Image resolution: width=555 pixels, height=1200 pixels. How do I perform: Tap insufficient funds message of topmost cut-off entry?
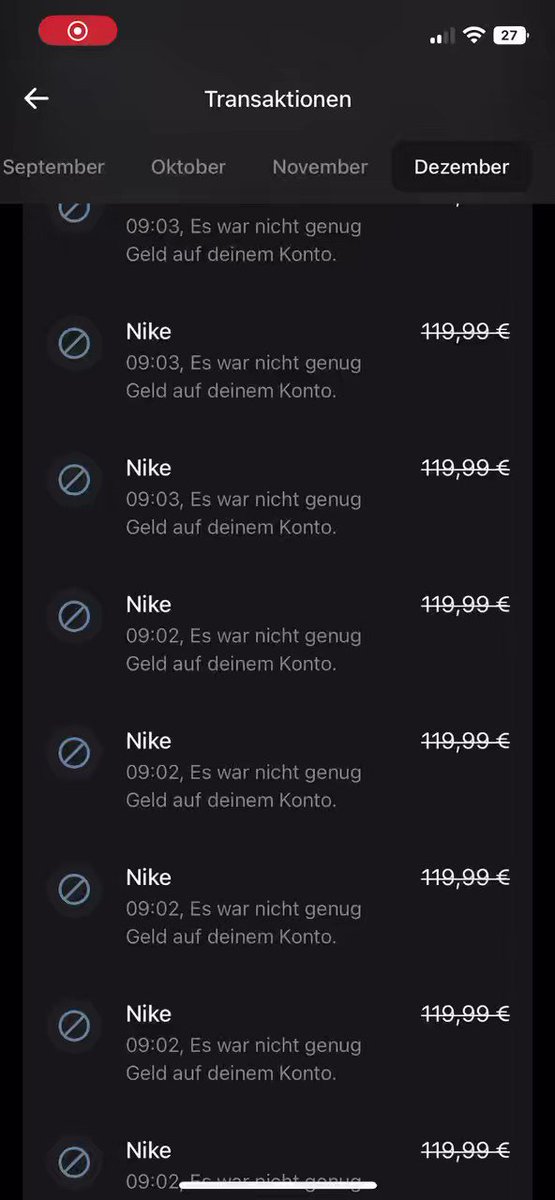[x=244, y=240]
